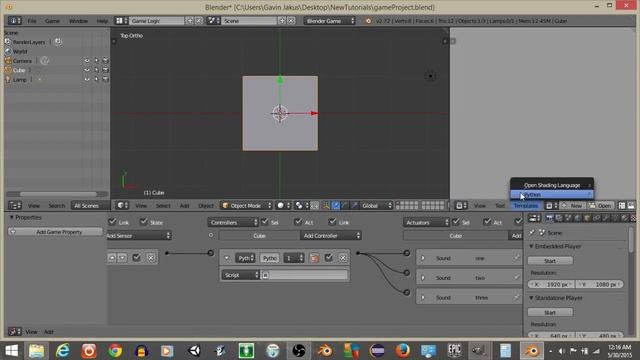Open the Help menu

[102, 21]
